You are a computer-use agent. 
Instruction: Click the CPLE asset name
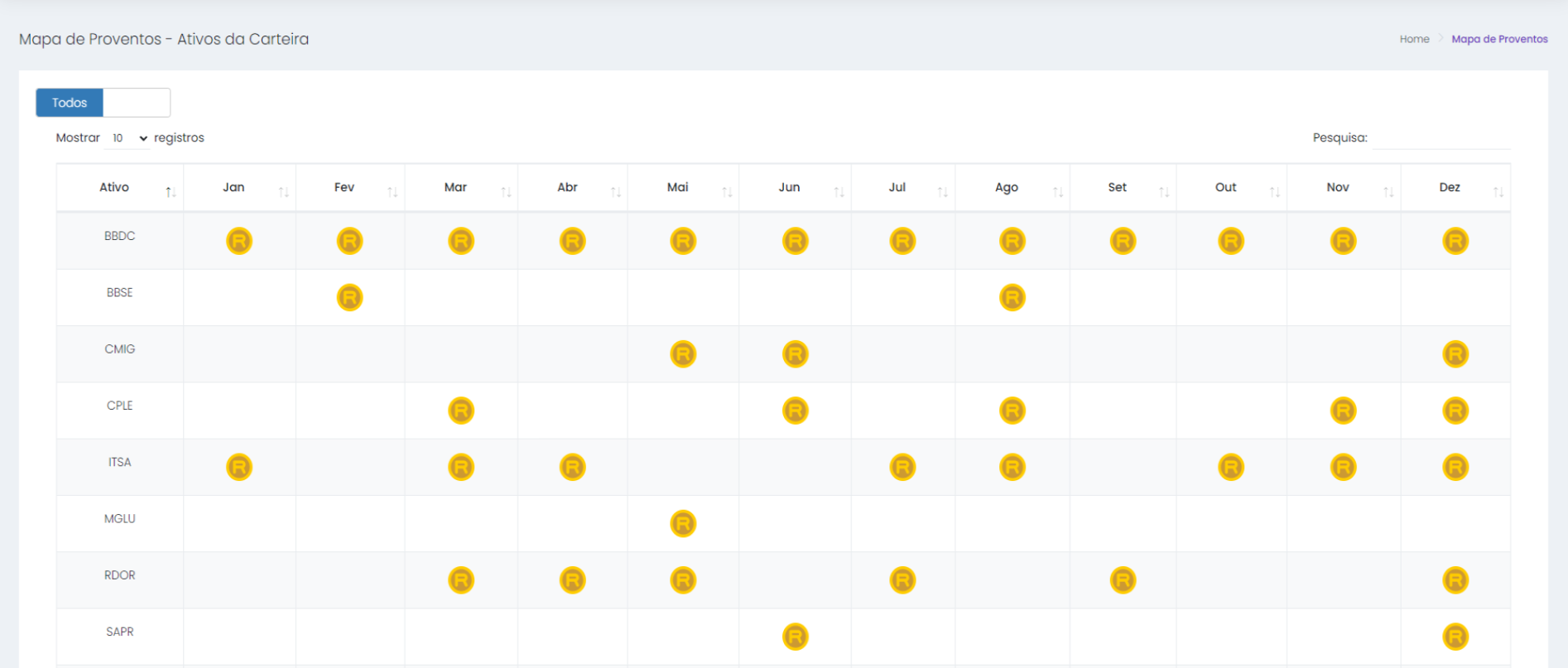pos(120,406)
